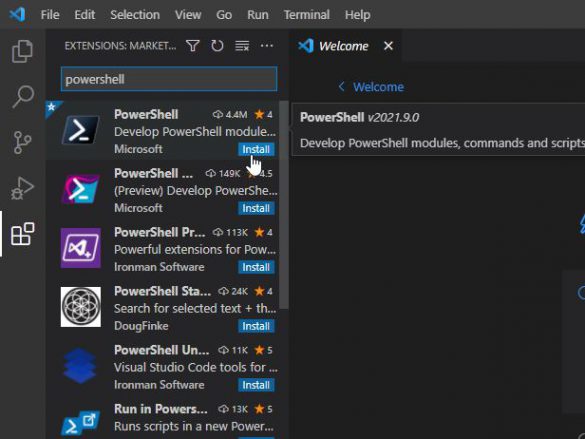The width and height of the screenshot is (585, 439).
Task: Open the Run menu
Action: [258, 15]
